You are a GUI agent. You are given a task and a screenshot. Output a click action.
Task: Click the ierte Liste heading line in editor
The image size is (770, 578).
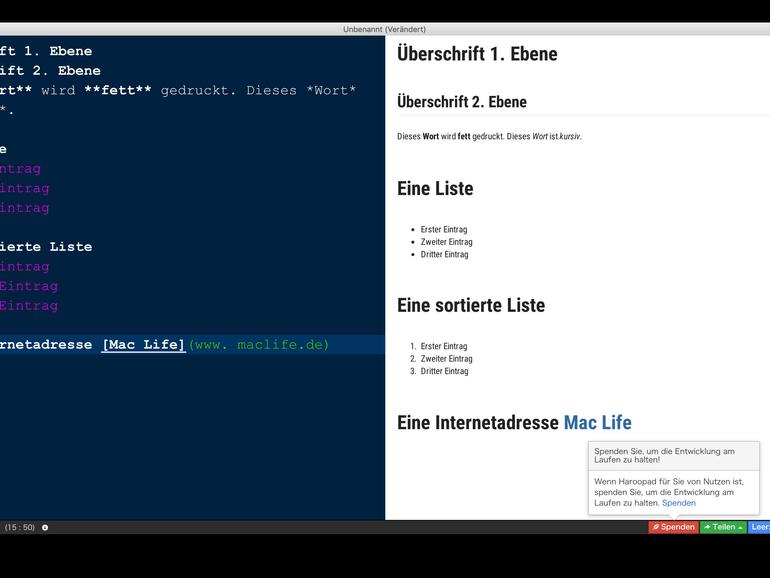46,247
